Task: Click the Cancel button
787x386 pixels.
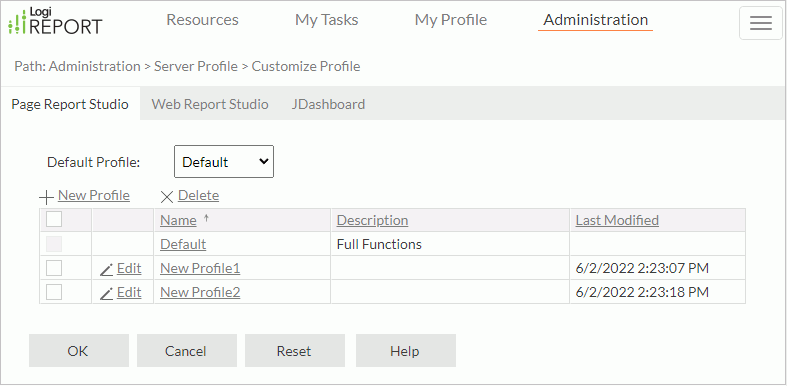Action: click(x=187, y=351)
